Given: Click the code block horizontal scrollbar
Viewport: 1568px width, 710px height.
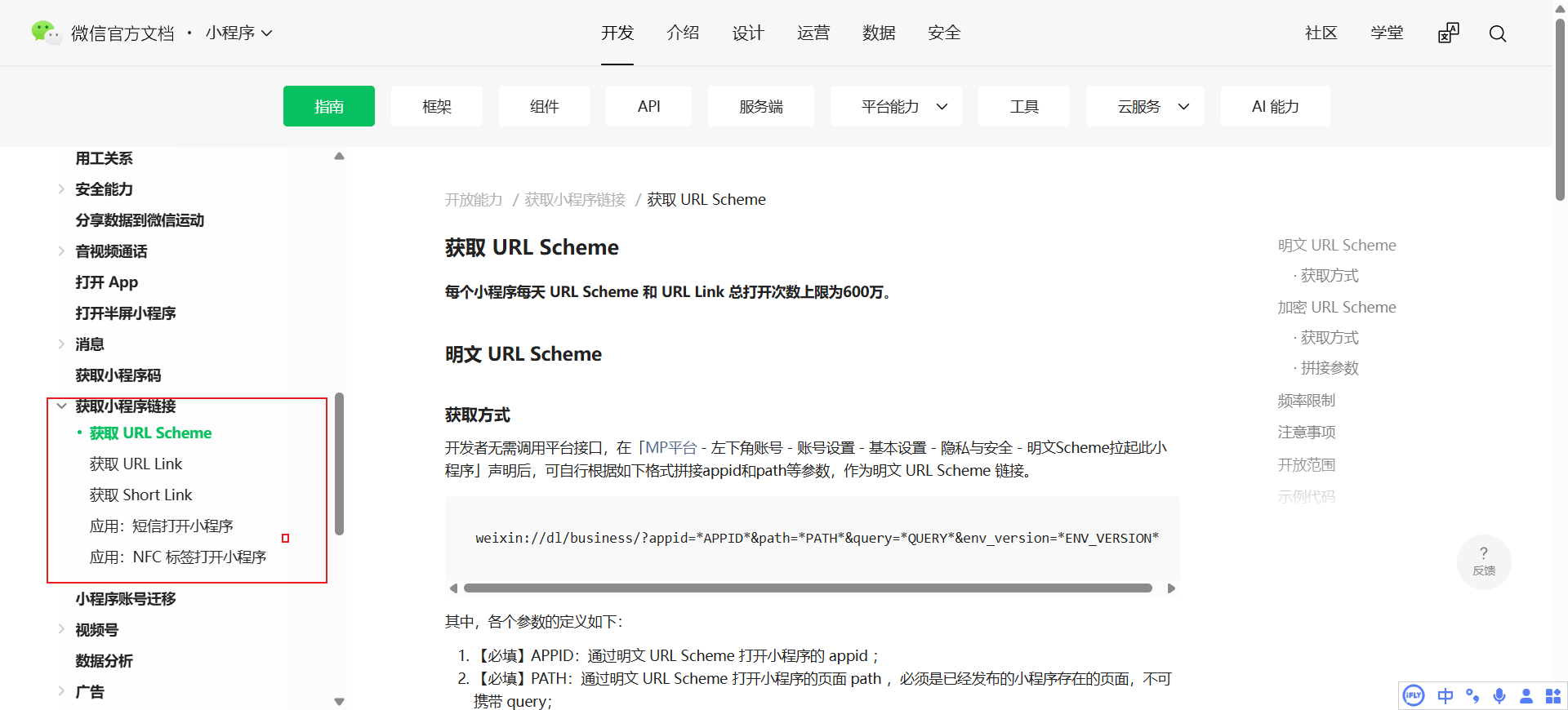Looking at the screenshot, I should coord(808,588).
